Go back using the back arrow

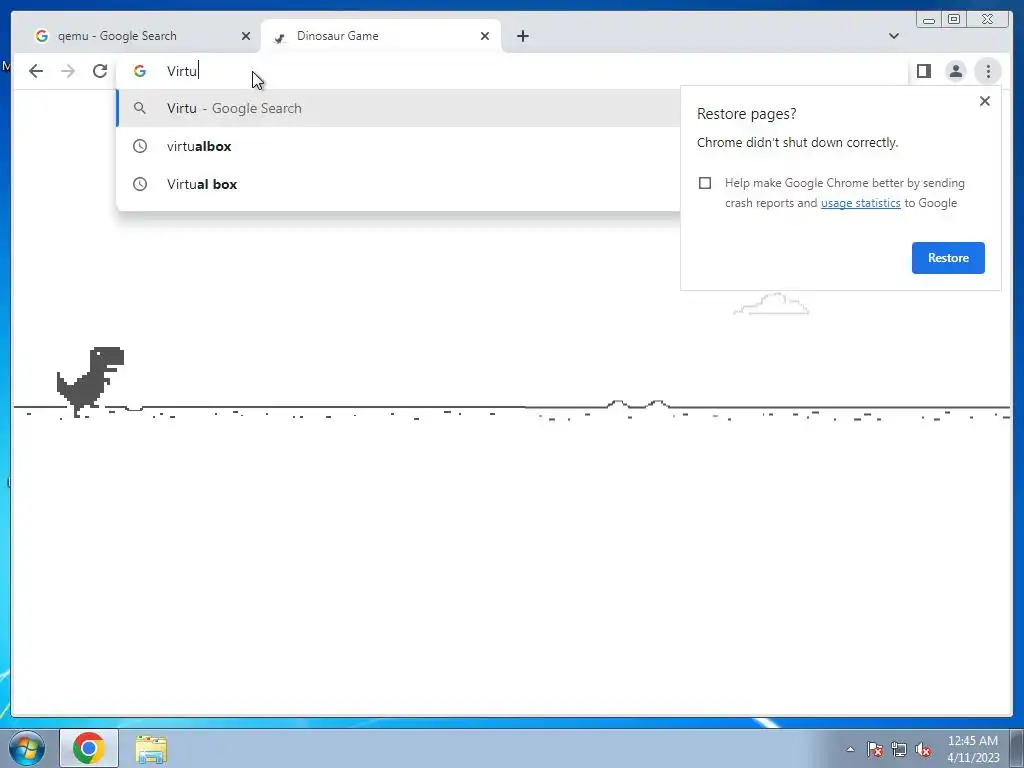36,71
